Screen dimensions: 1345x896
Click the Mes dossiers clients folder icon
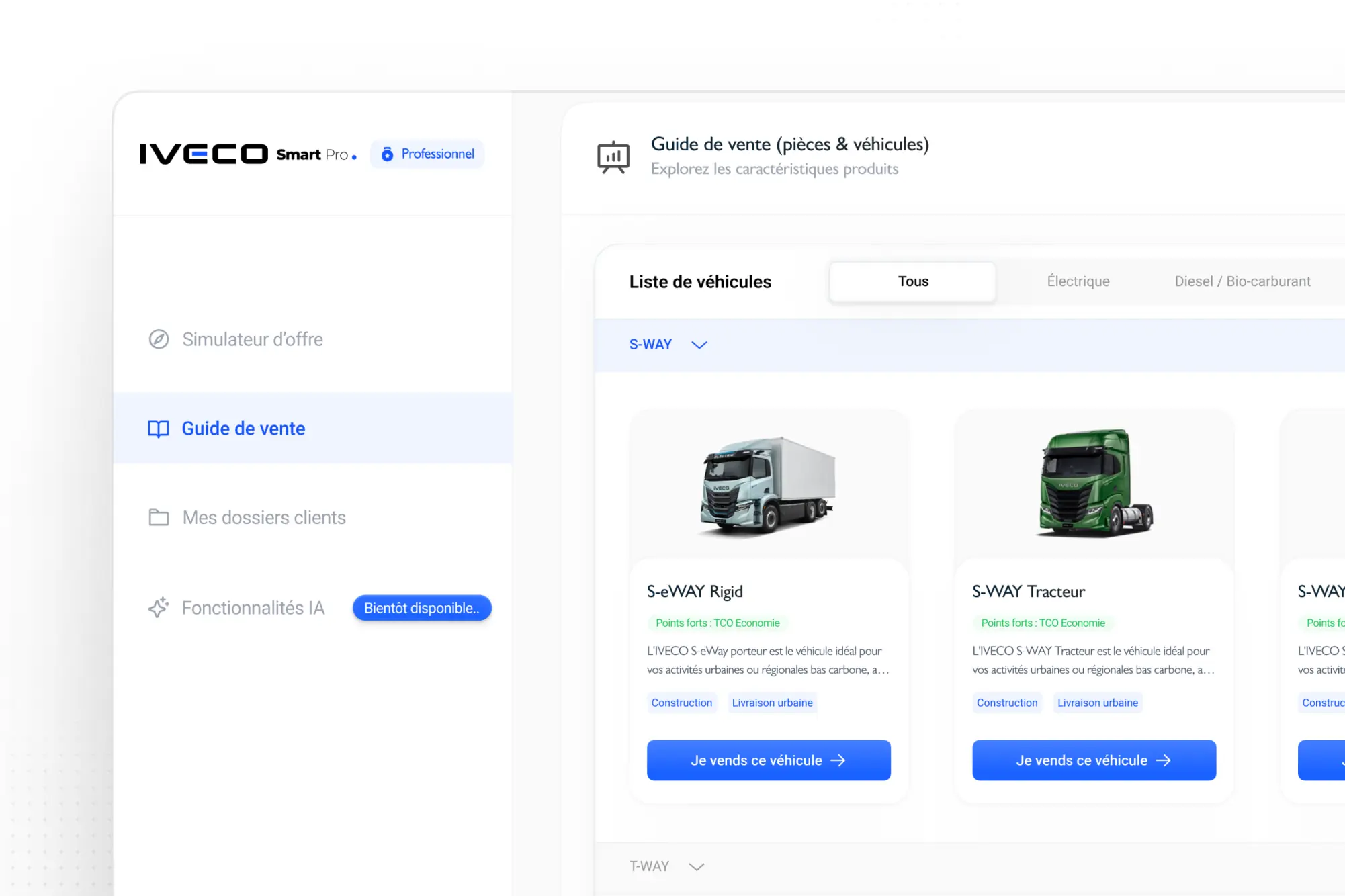click(x=159, y=517)
